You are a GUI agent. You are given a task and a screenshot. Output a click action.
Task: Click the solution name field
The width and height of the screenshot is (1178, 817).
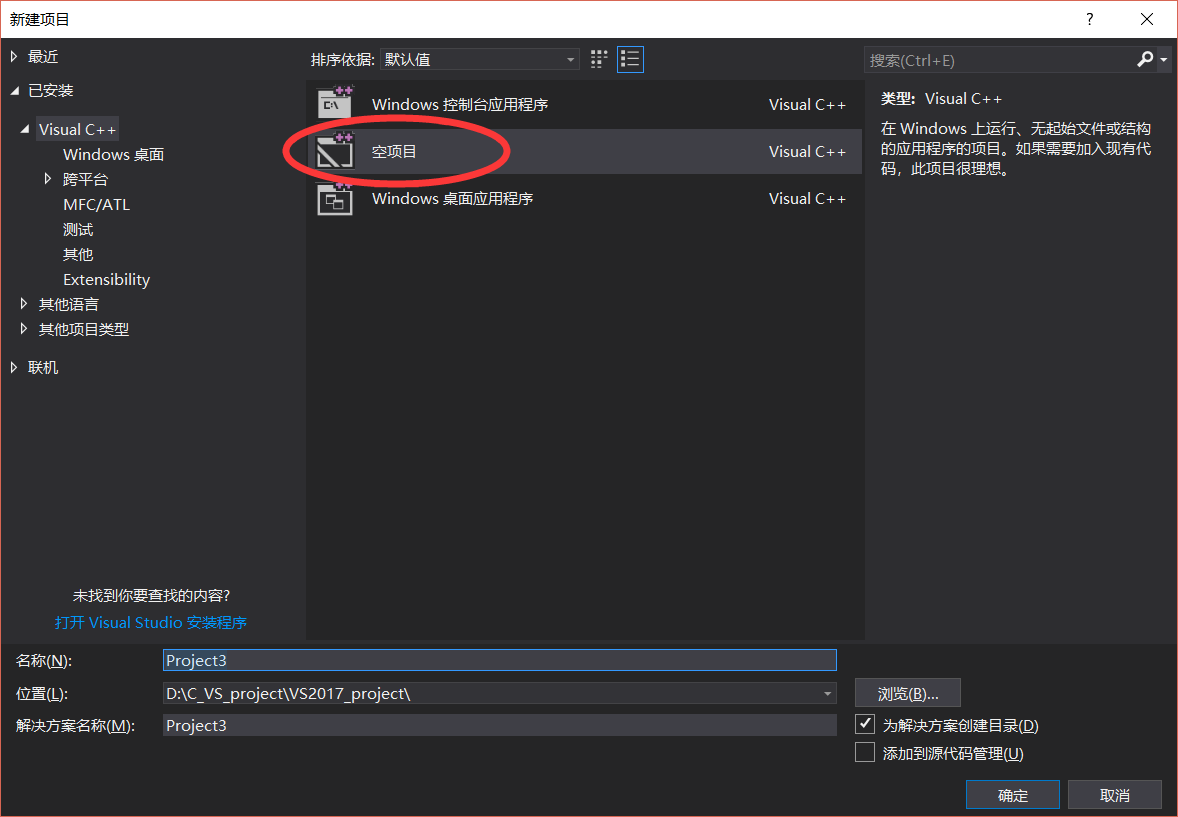pos(500,725)
